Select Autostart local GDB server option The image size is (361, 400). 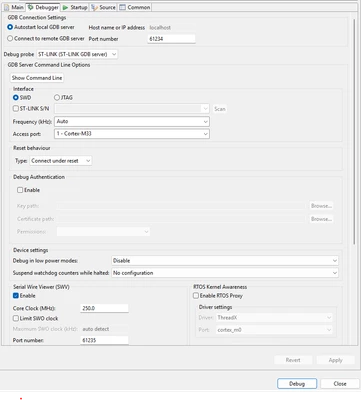click(x=10, y=27)
